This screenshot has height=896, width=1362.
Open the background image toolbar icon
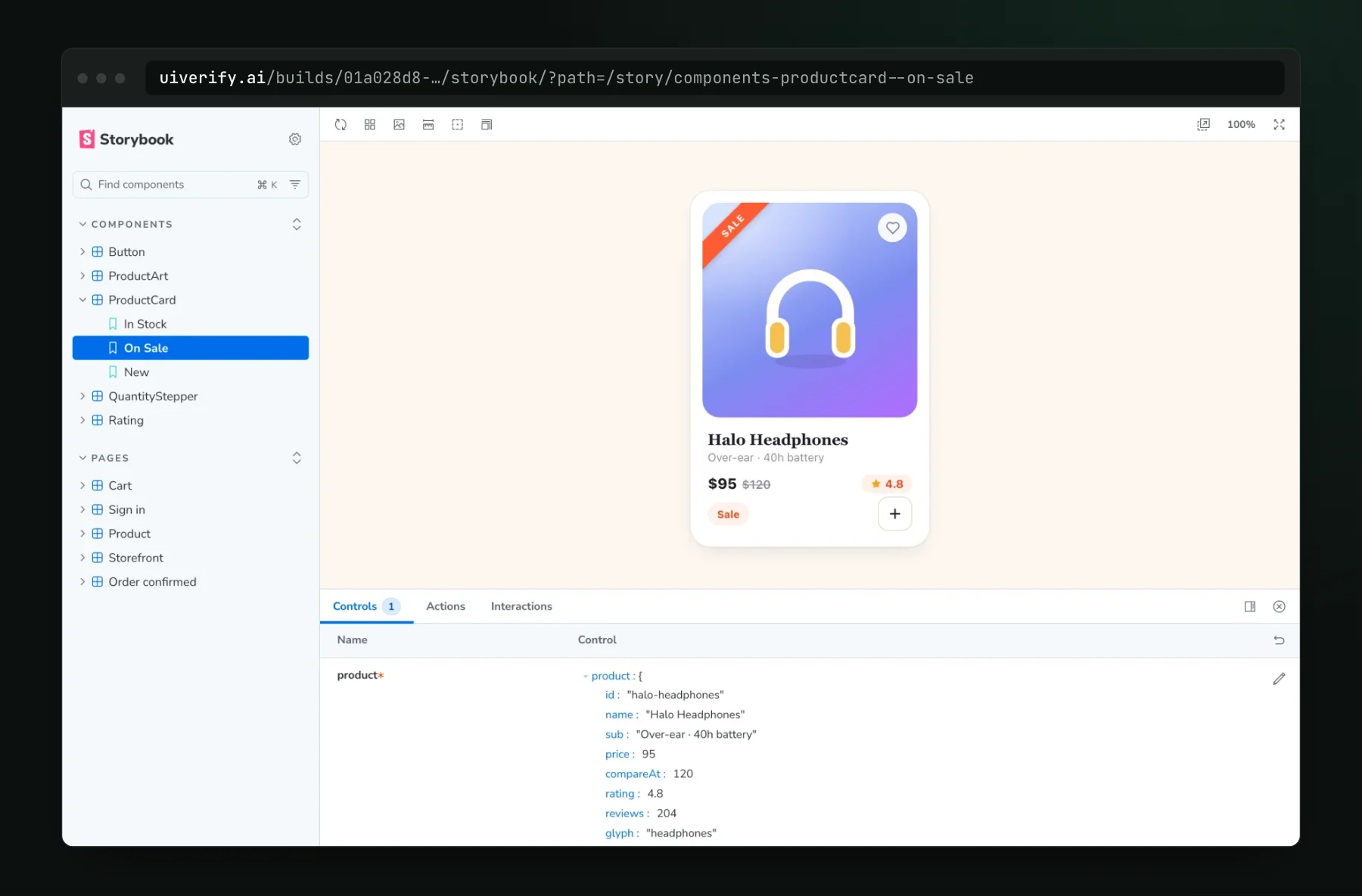coord(399,125)
